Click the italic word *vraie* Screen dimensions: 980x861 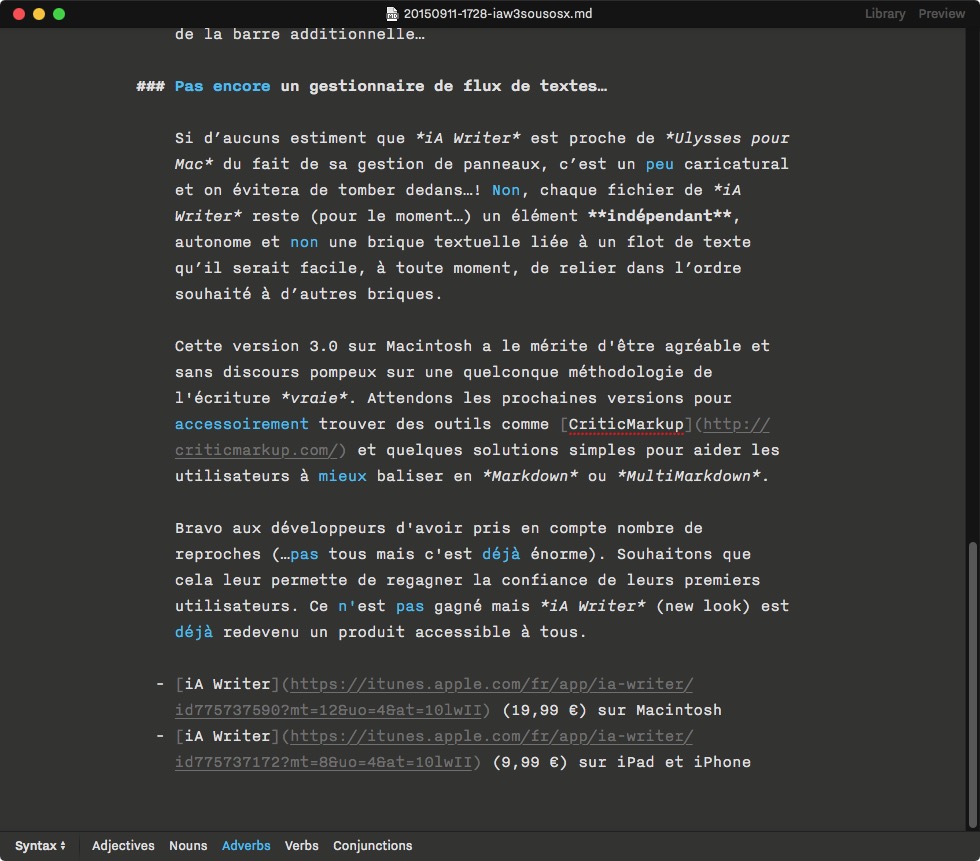[x=314, y=398]
